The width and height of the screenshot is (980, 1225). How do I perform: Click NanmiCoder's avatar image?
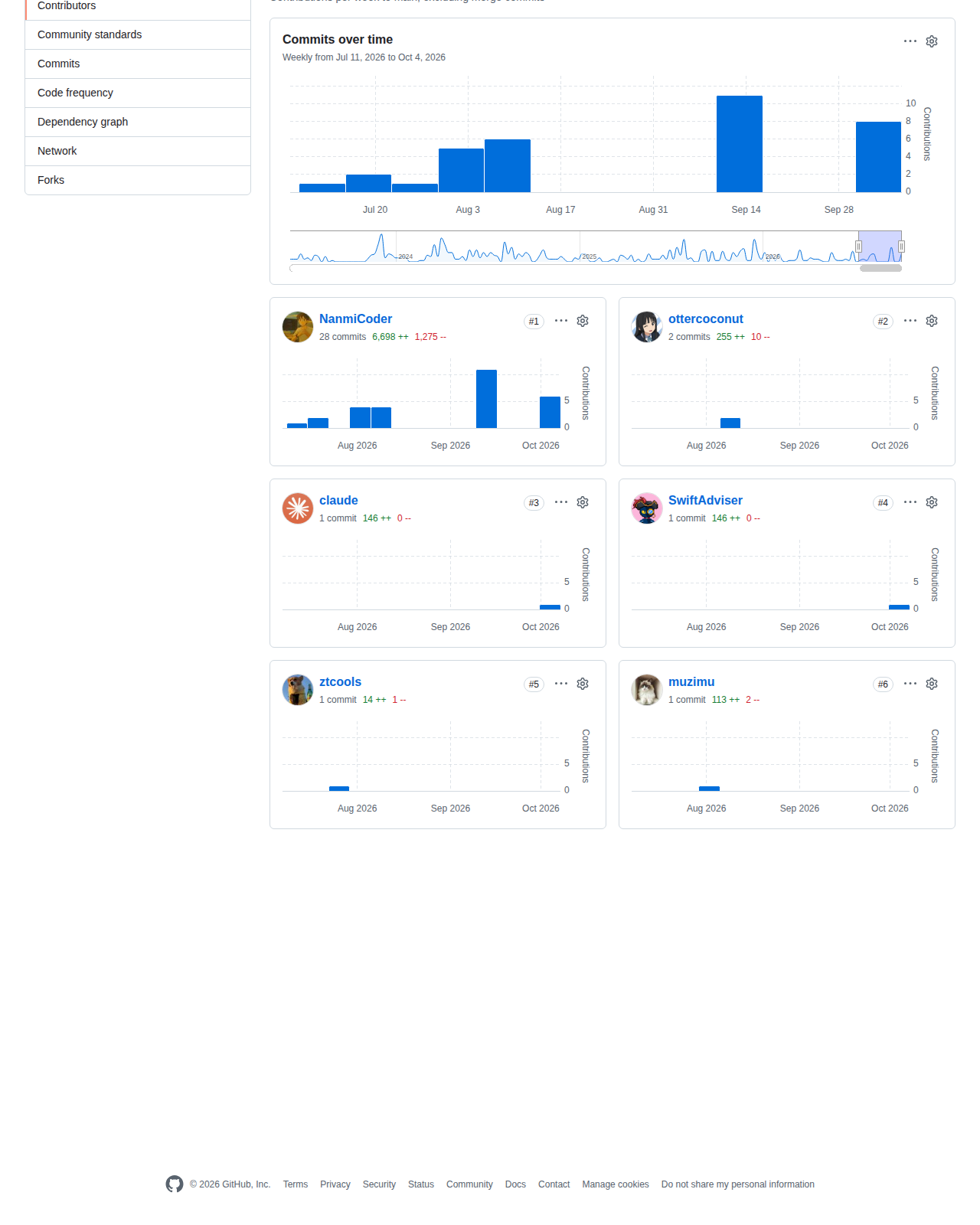point(298,327)
